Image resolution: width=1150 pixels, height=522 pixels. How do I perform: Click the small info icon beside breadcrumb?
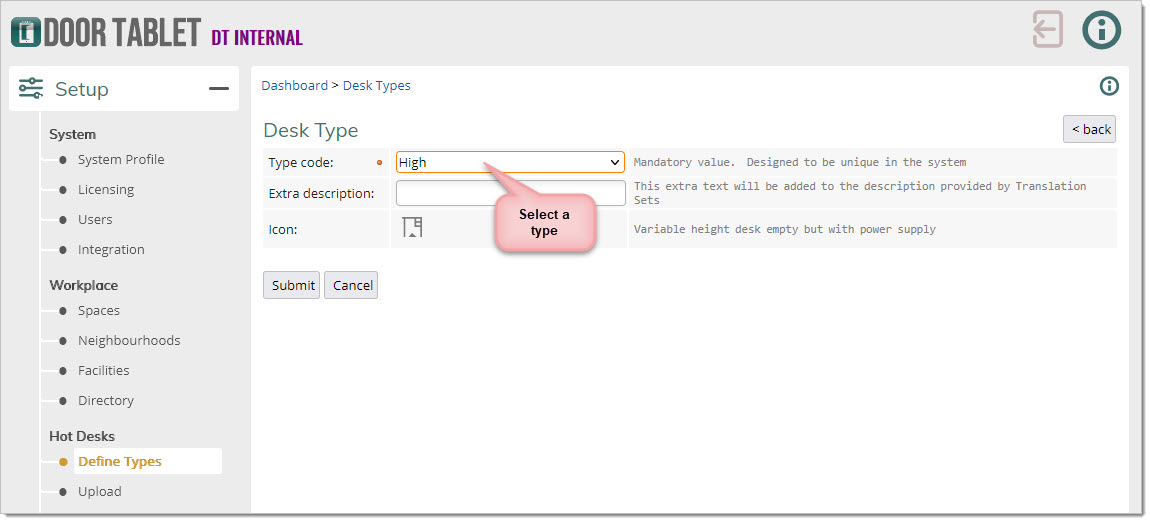[1108, 86]
